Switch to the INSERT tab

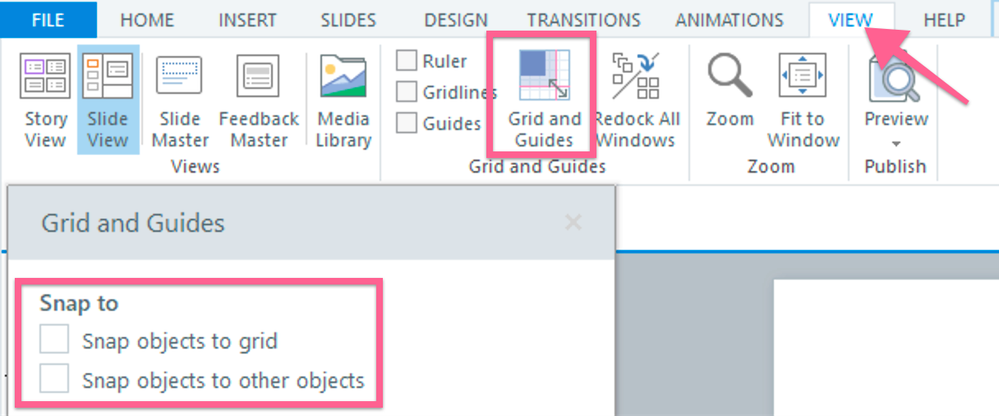247,19
